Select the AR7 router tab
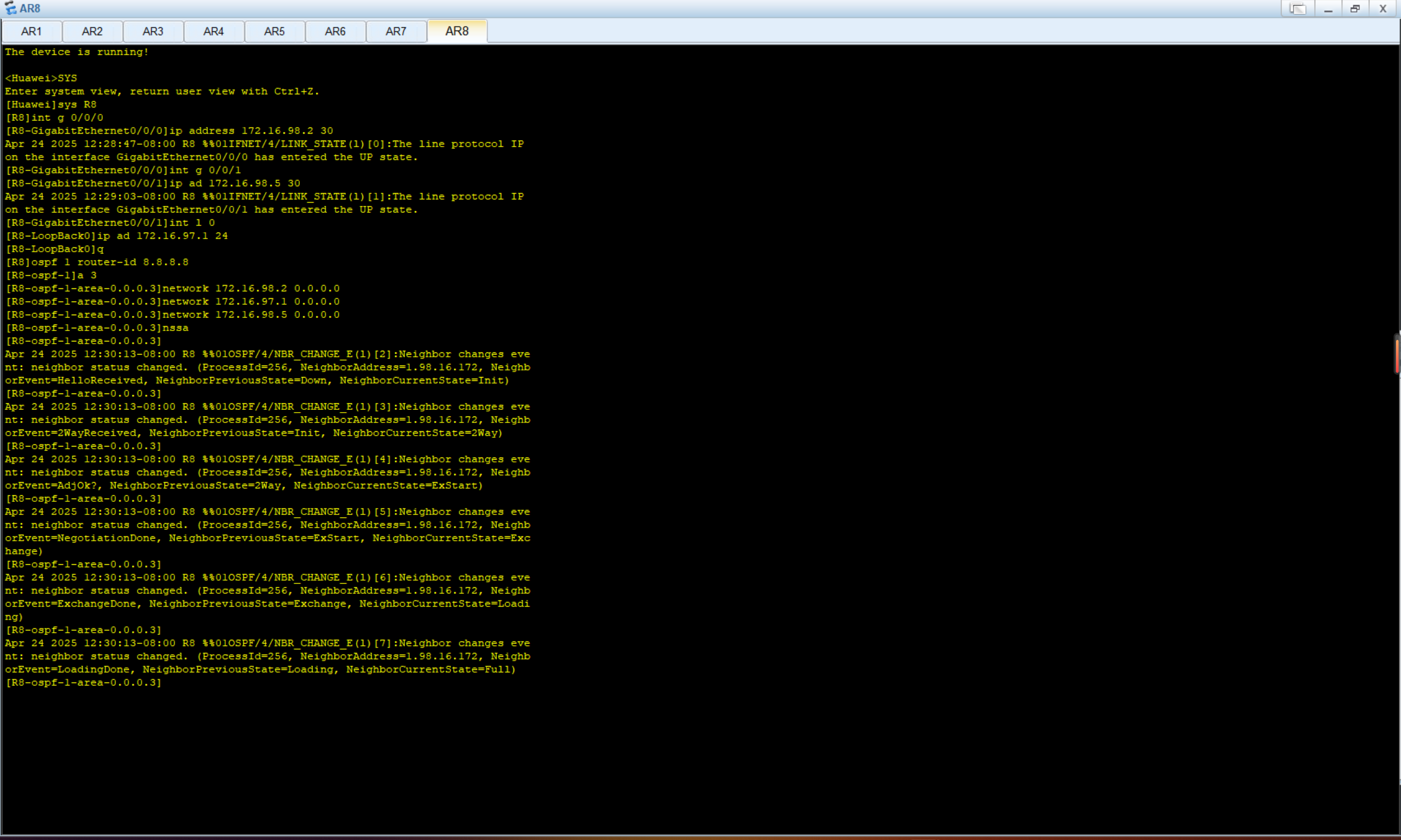This screenshot has height=840, width=1401. 396,31
